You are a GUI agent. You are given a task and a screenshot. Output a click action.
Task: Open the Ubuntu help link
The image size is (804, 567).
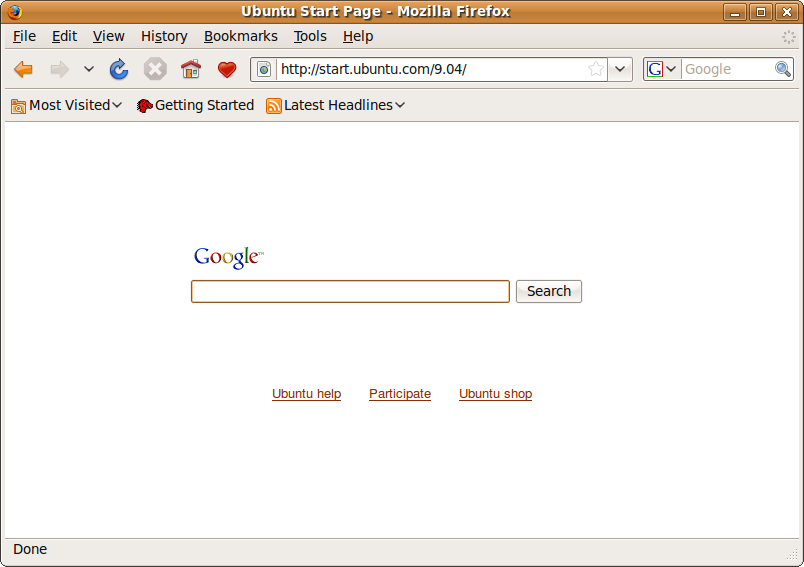pos(306,394)
